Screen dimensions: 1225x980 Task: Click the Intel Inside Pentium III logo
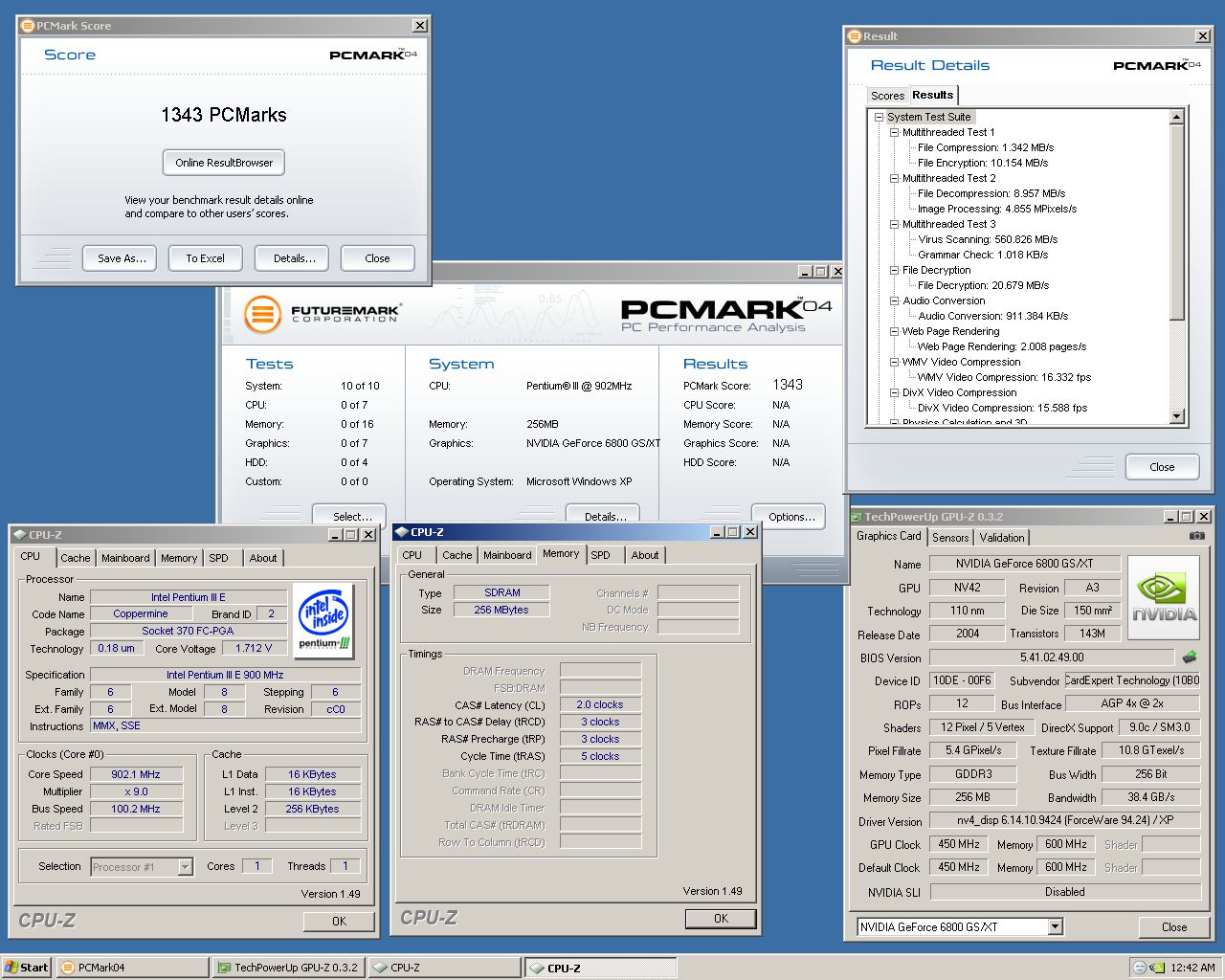coord(323,621)
